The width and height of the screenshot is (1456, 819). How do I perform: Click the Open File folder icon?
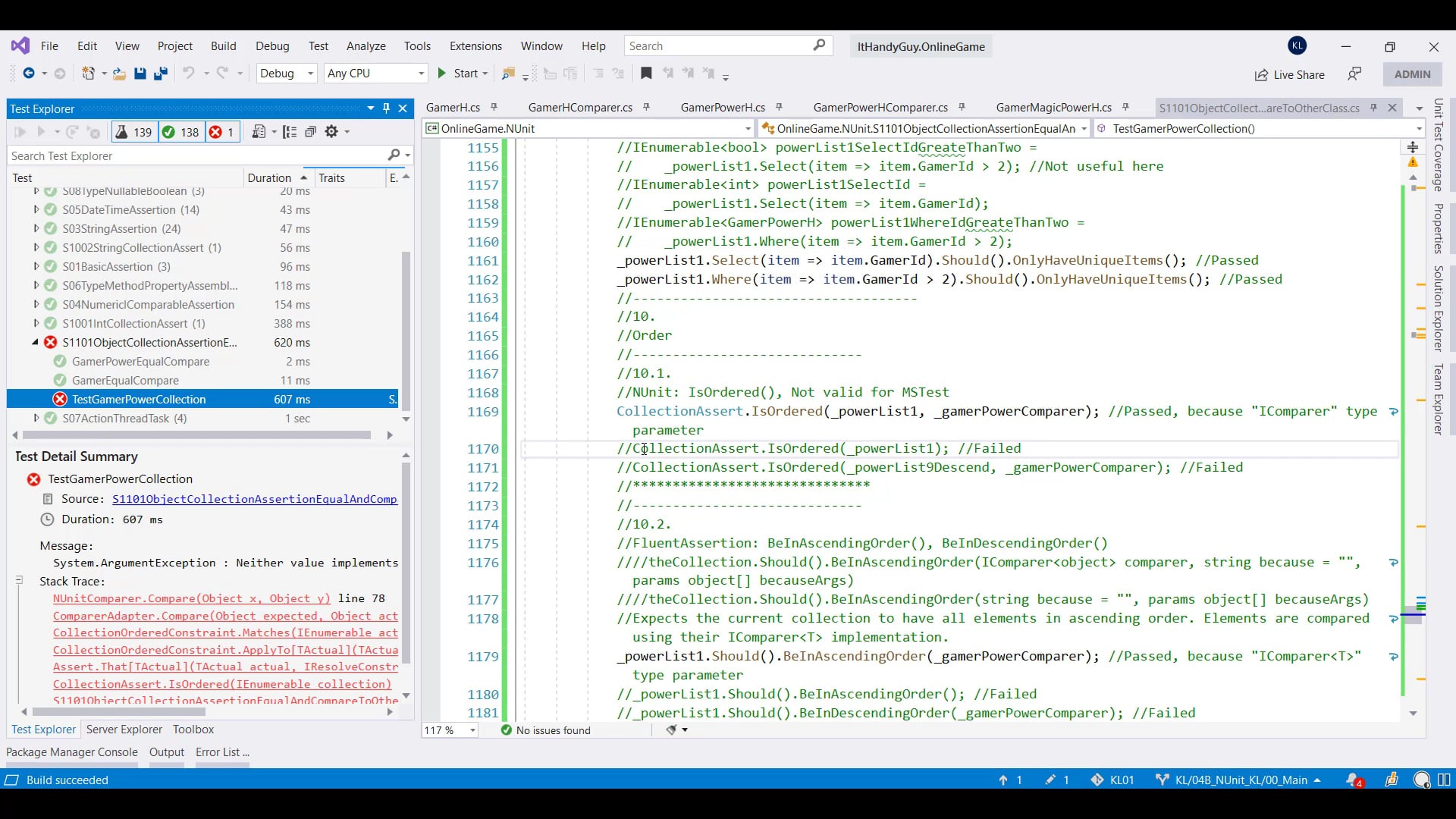tap(119, 74)
